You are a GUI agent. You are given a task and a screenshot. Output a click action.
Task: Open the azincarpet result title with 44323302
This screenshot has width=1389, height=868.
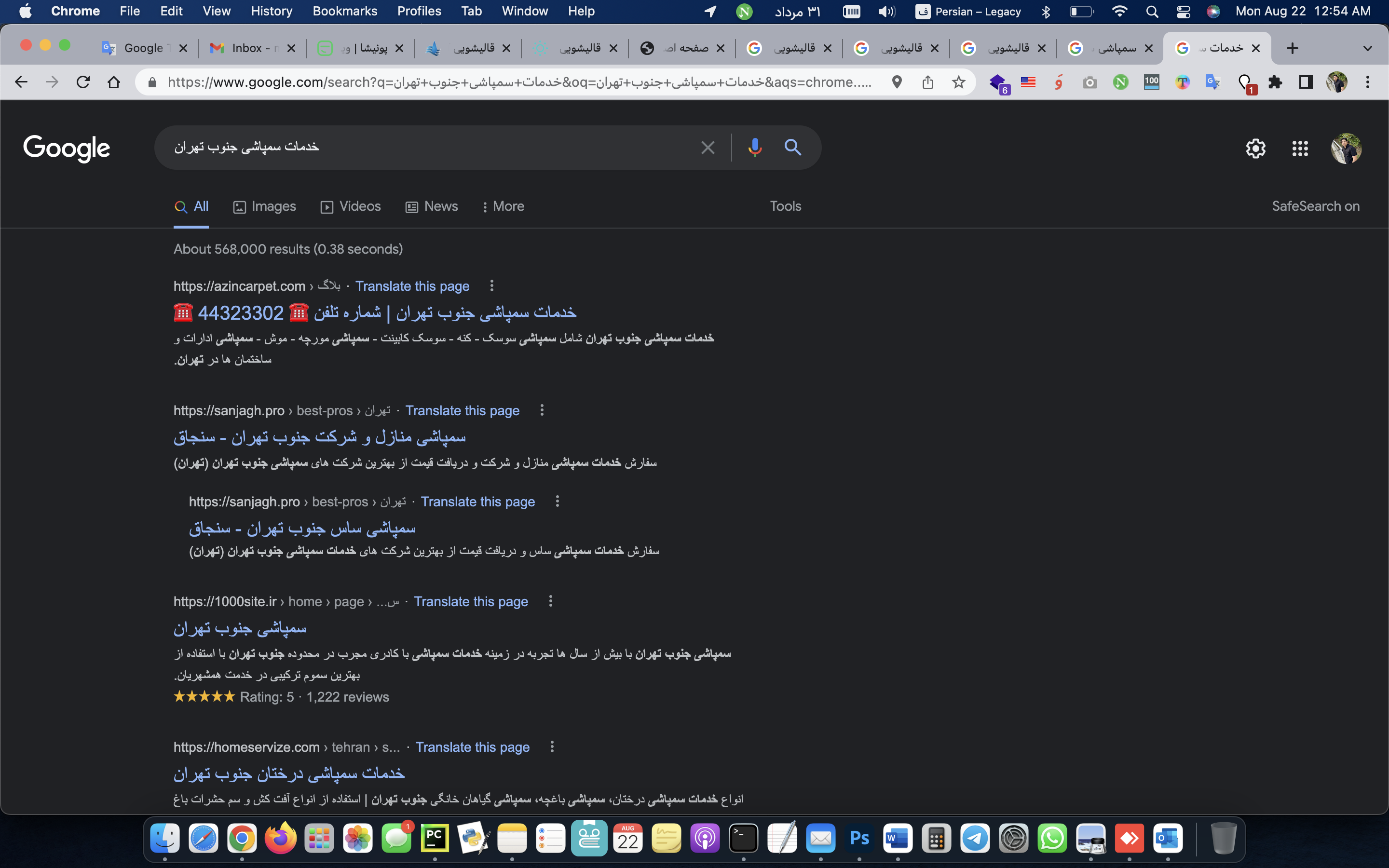pyautogui.click(x=375, y=312)
